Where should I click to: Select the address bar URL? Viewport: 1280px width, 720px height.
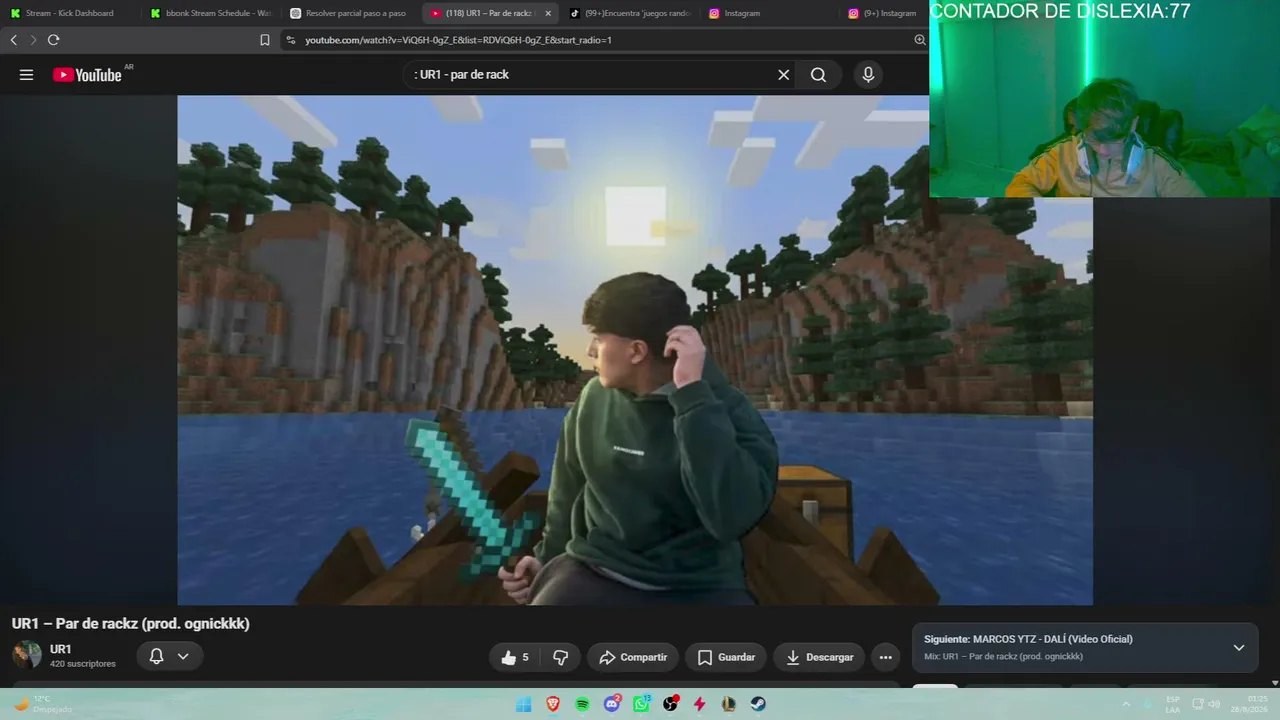pyautogui.click(x=458, y=40)
